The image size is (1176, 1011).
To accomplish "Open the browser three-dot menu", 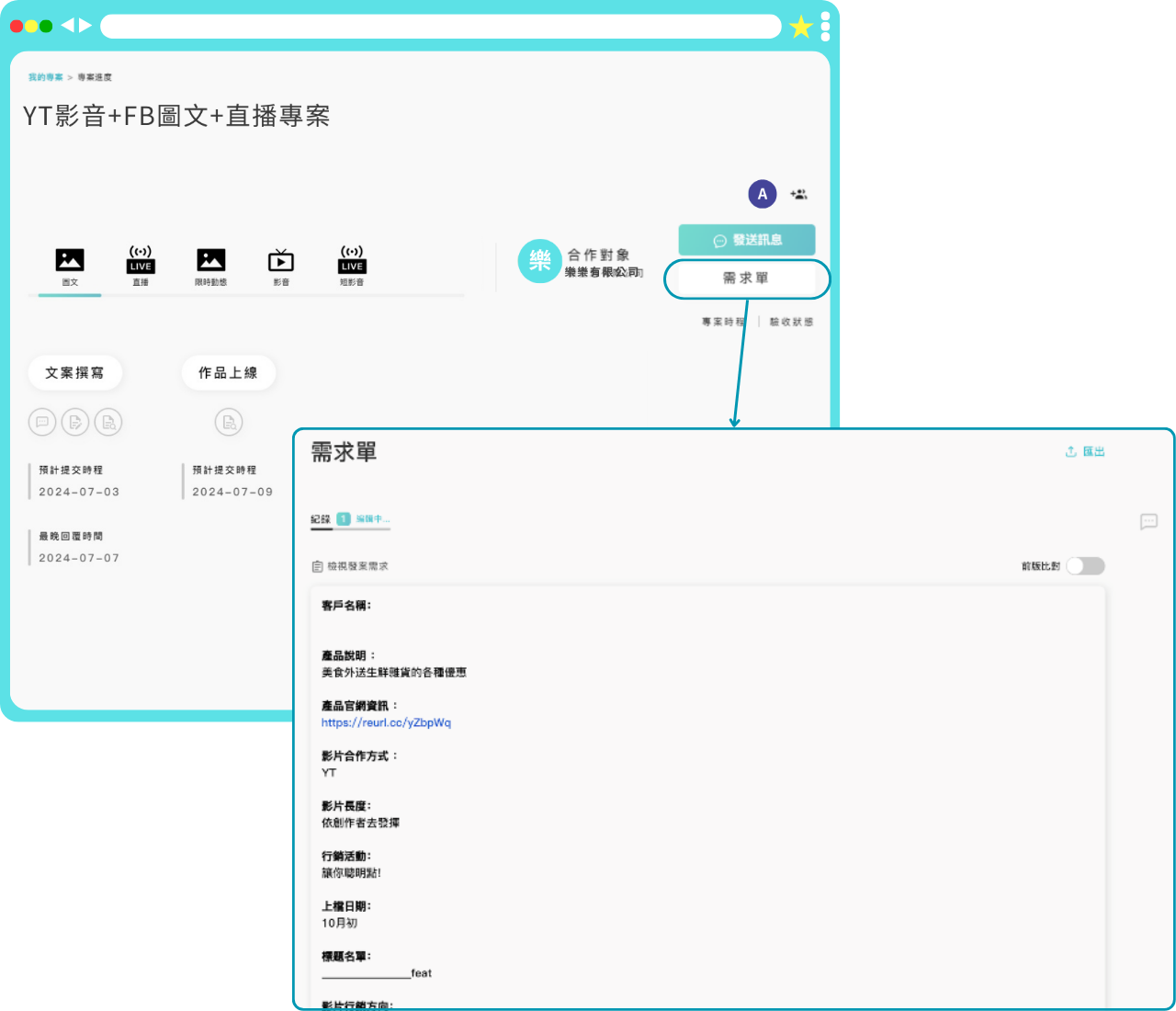I will click(825, 27).
